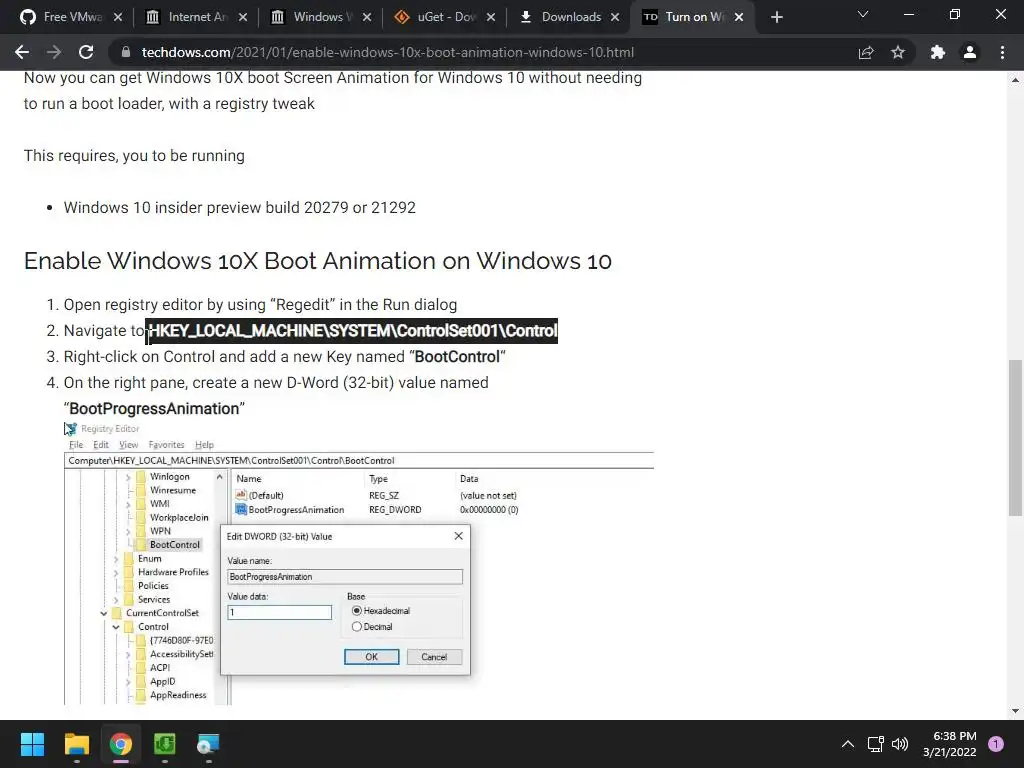The height and width of the screenshot is (768, 1024).
Task: Open the tab search chevron
Action: pyautogui.click(x=863, y=14)
